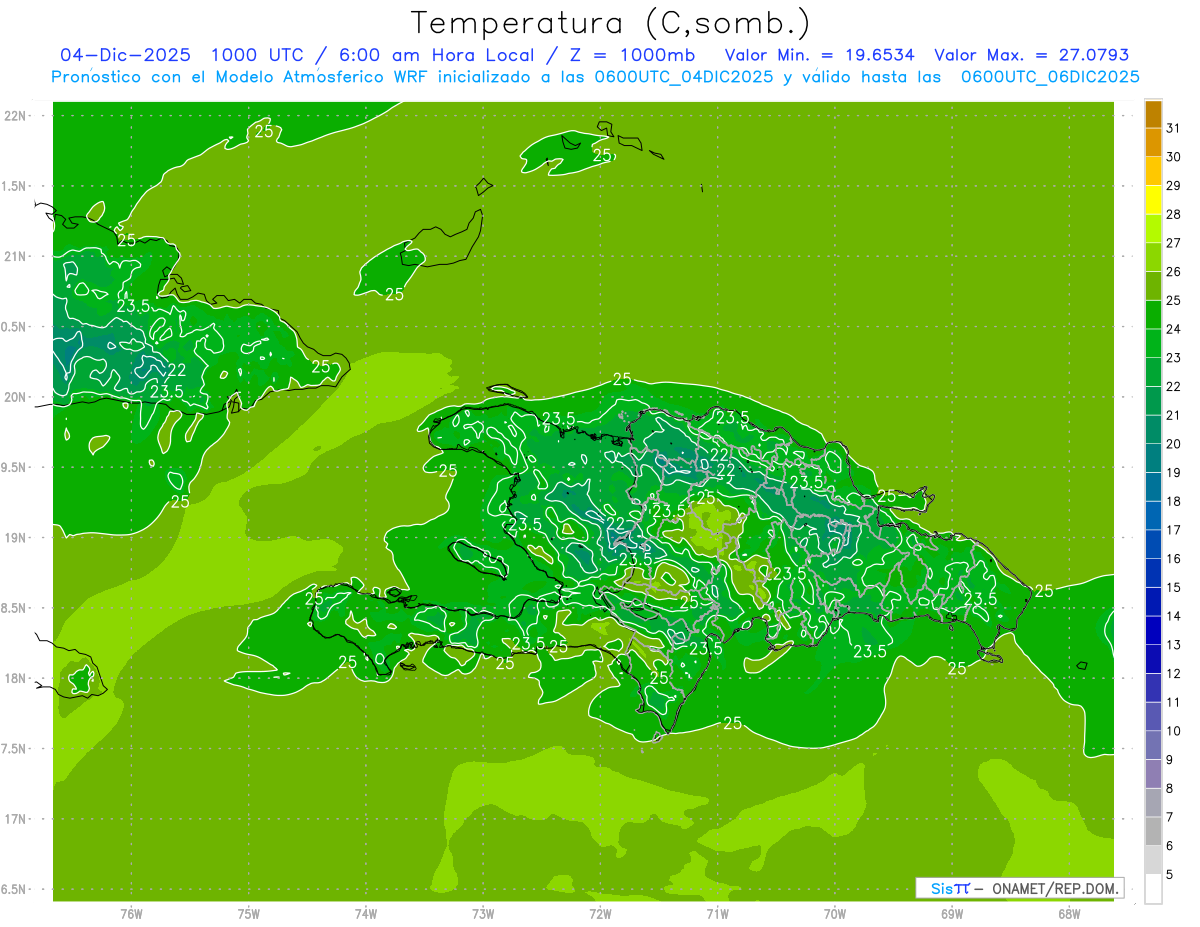Click legend swatch between 14 and 15
1200x927 pixels.
1153,602
